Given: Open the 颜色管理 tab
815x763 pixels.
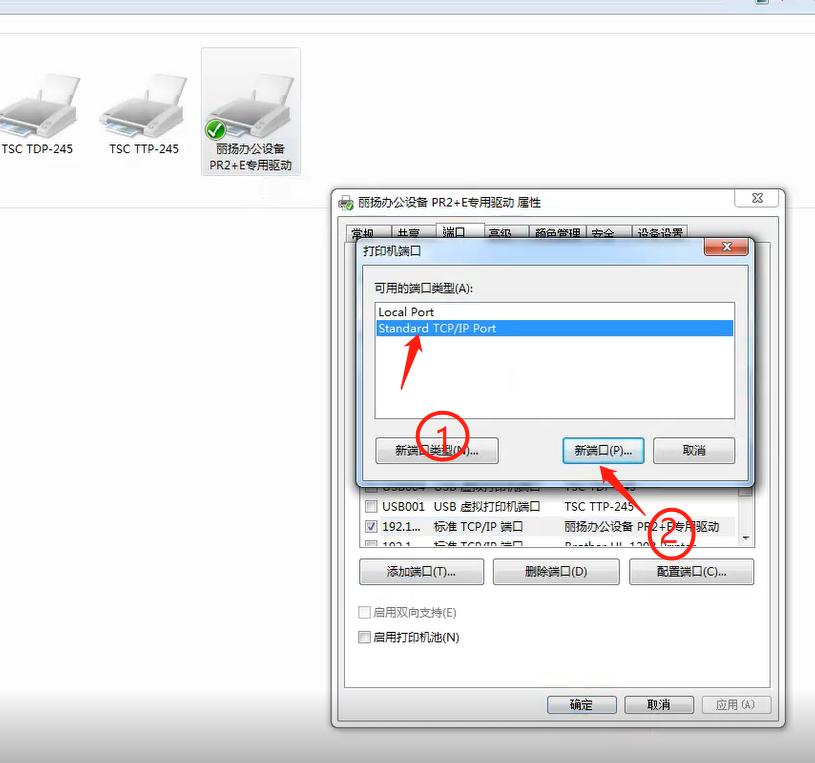Looking at the screenshot, I should coord(558,233).
